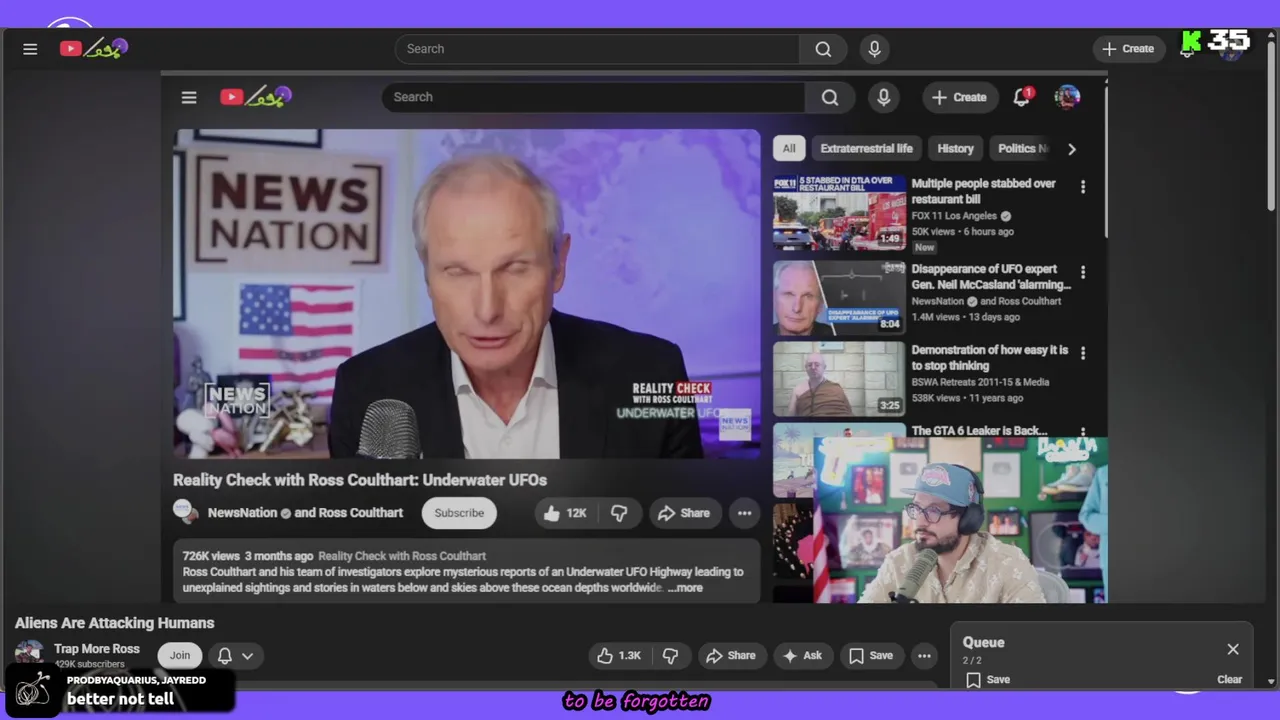Click the Underwater UFOs video player
Screen dimensions: 1280x720
(x=466, y=294)
